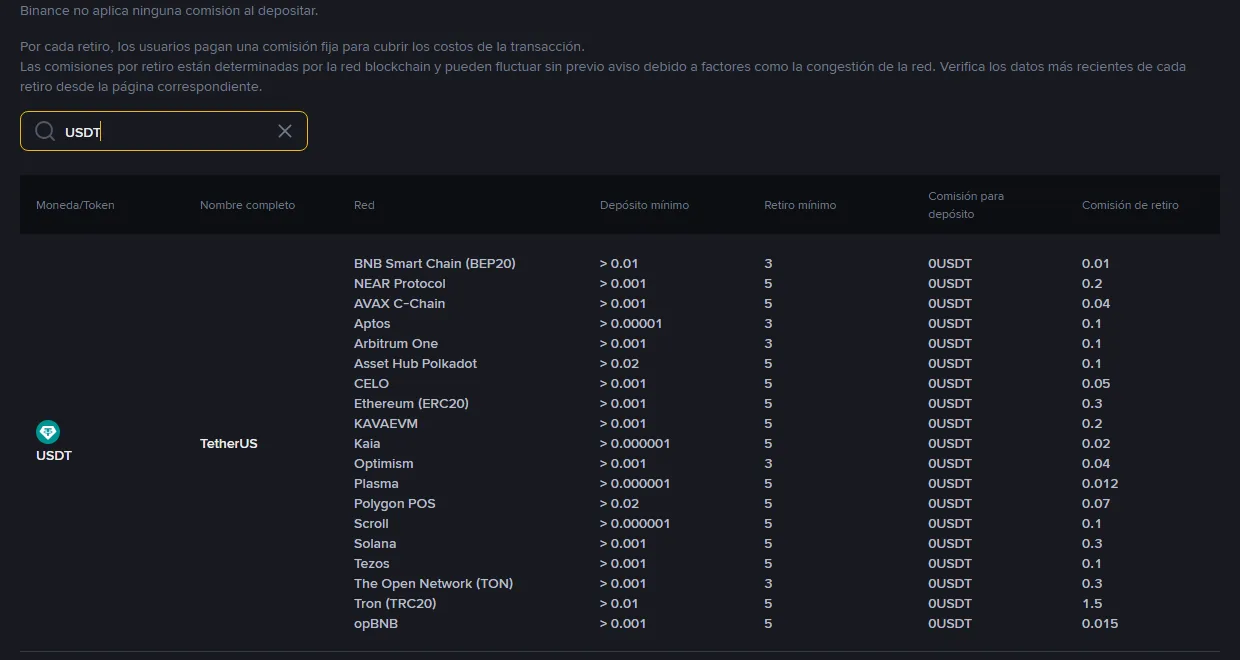1240x660 pixels.
Task: Select the Optimism network row
Action: pos(384,464)
